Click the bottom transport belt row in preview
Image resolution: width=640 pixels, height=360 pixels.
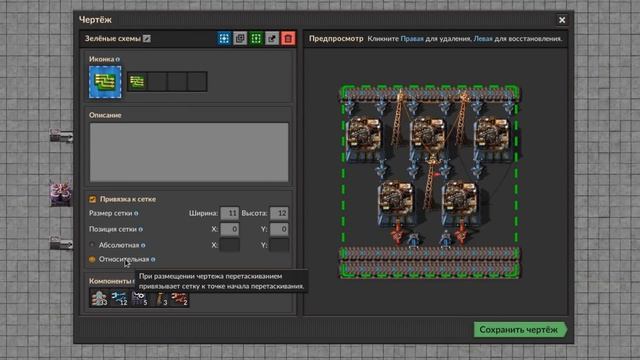click(429, 269)
